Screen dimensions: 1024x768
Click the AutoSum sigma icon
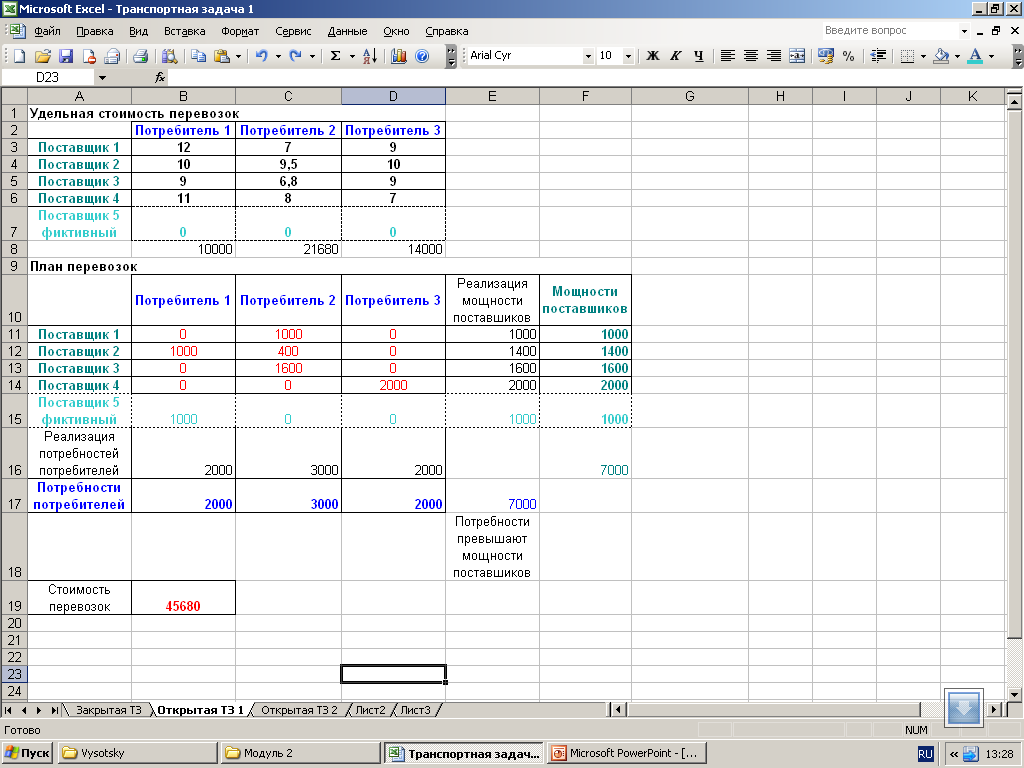coord(336,56)
